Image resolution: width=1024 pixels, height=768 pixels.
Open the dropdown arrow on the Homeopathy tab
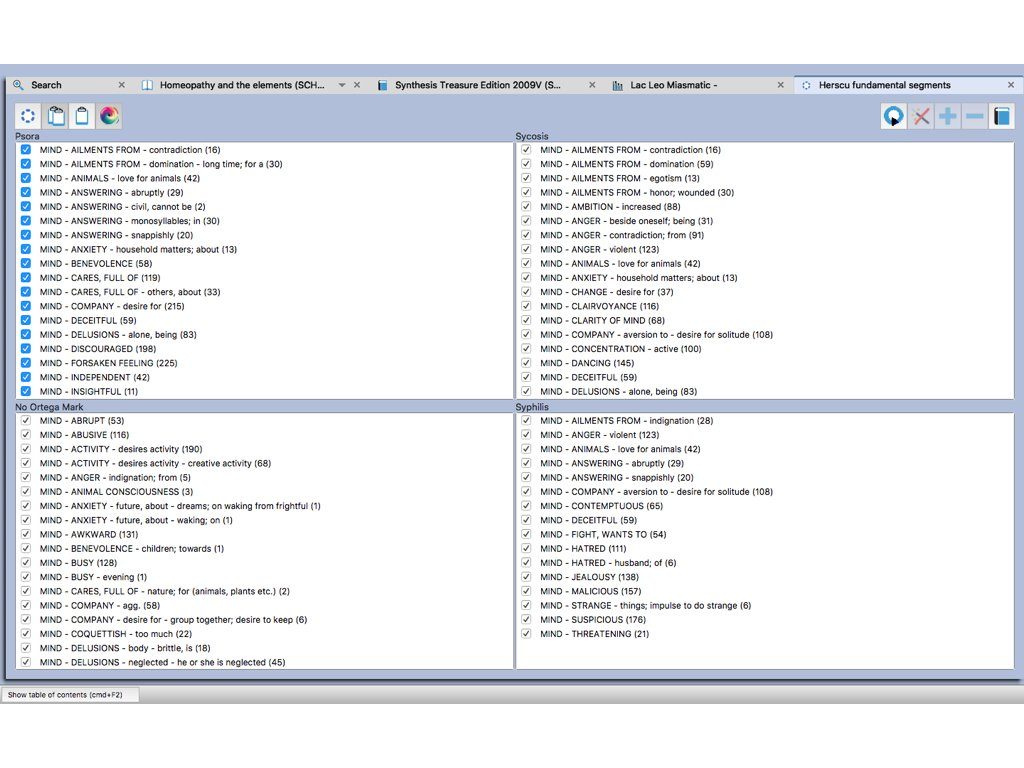tap(342, 85)
